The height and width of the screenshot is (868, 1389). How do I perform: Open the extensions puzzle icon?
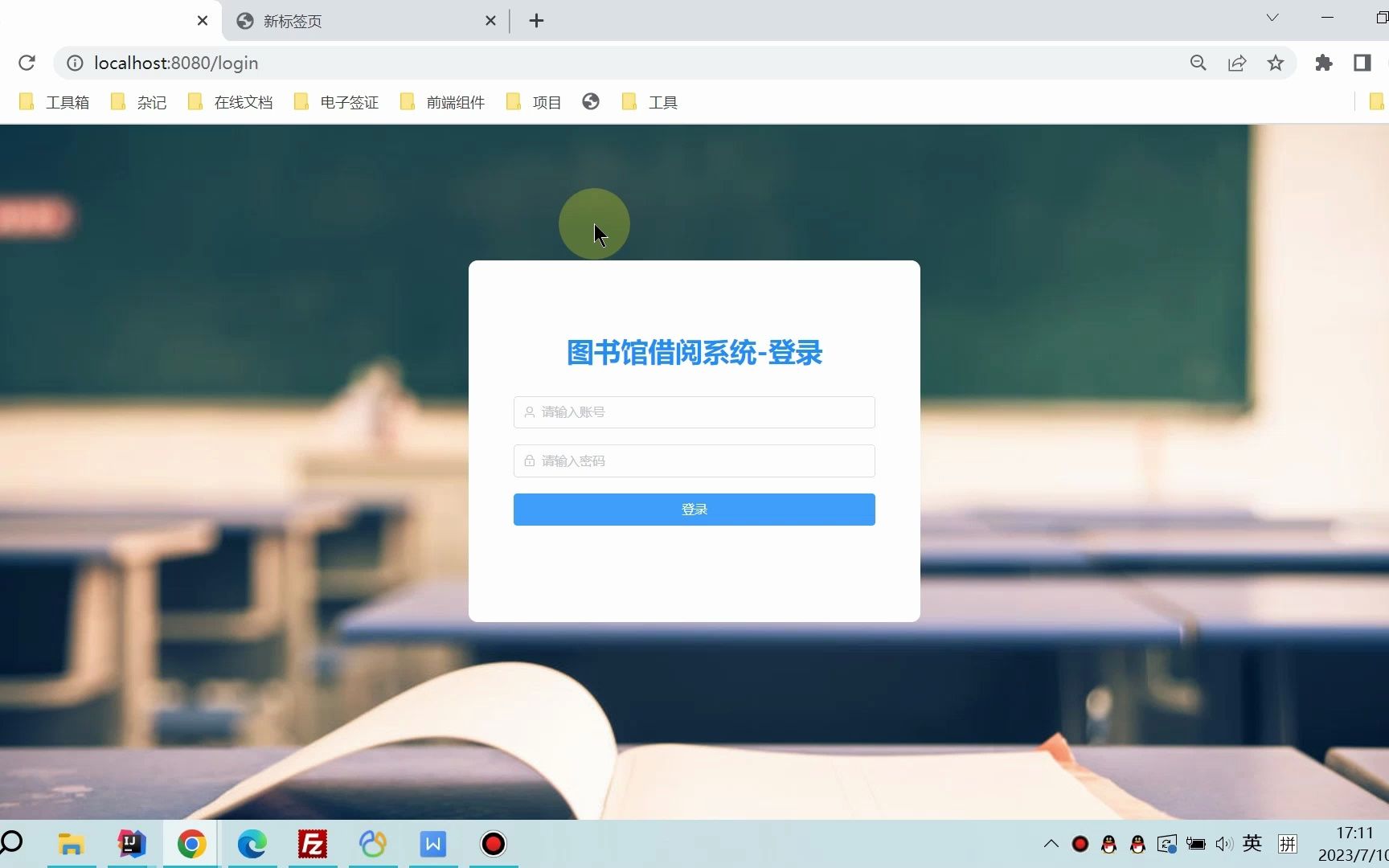pyautogui.click(x=1323, y=63)
